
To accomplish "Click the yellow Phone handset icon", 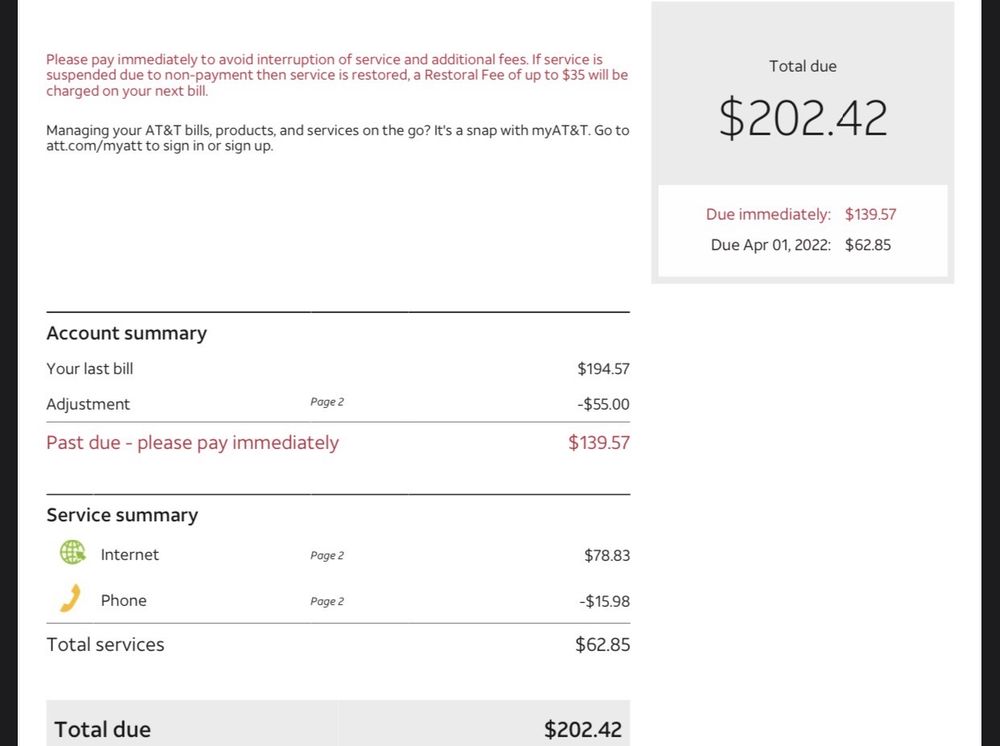I will click(x=70, y=599).
